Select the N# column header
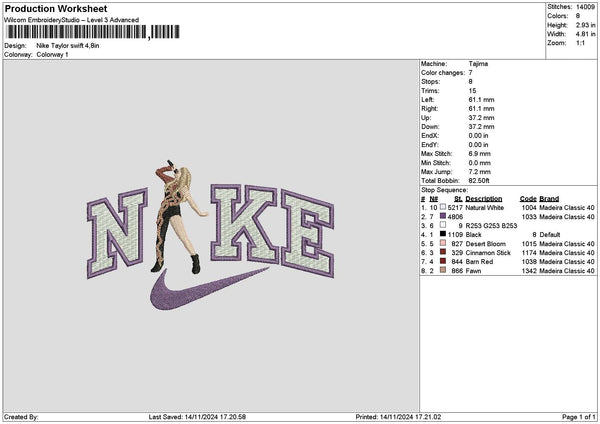 coord(434,199)
